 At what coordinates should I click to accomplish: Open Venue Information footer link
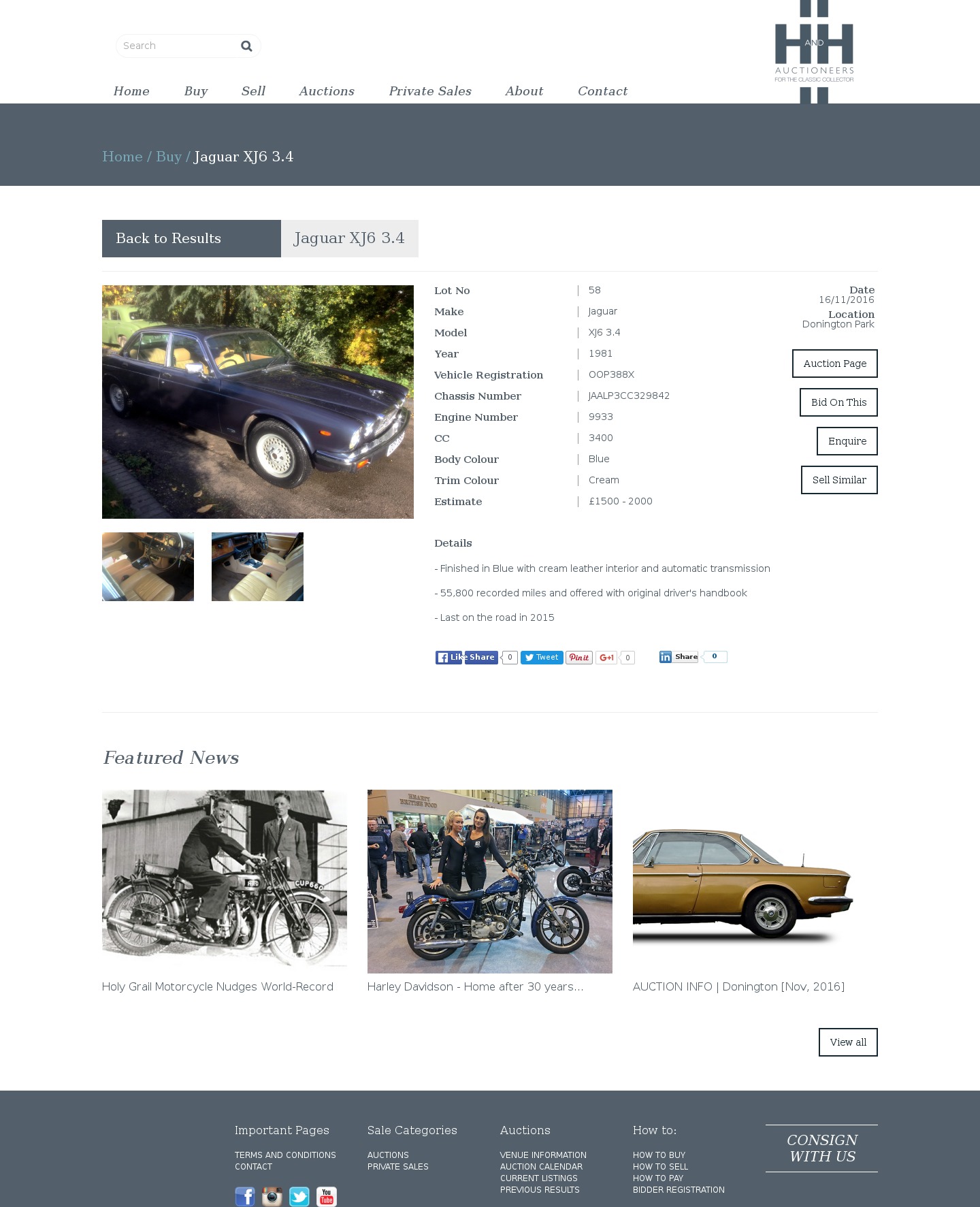(x=543, y=1155)
